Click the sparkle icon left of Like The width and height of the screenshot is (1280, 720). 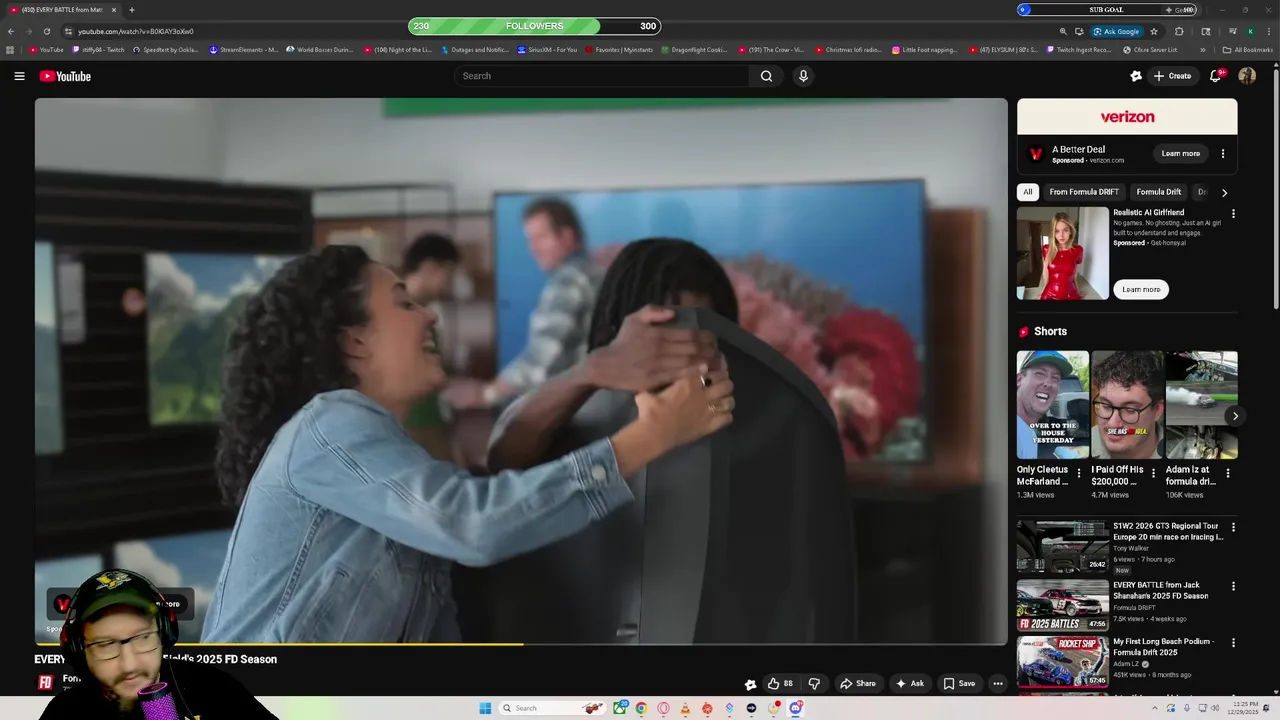pos(750,684)
